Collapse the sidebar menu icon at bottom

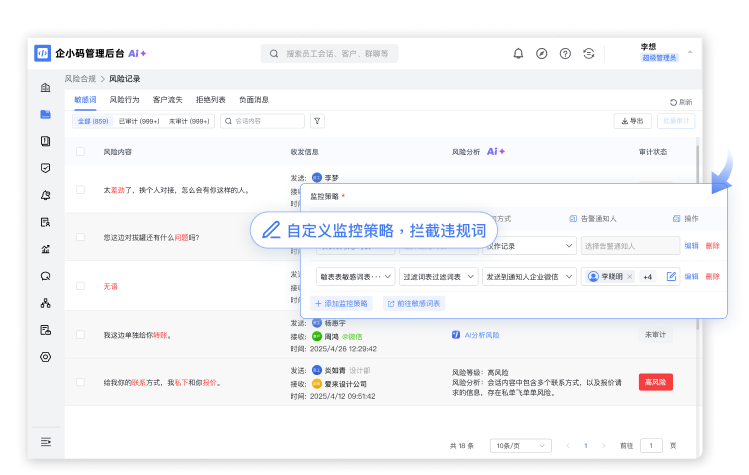[x=45, y=442]
